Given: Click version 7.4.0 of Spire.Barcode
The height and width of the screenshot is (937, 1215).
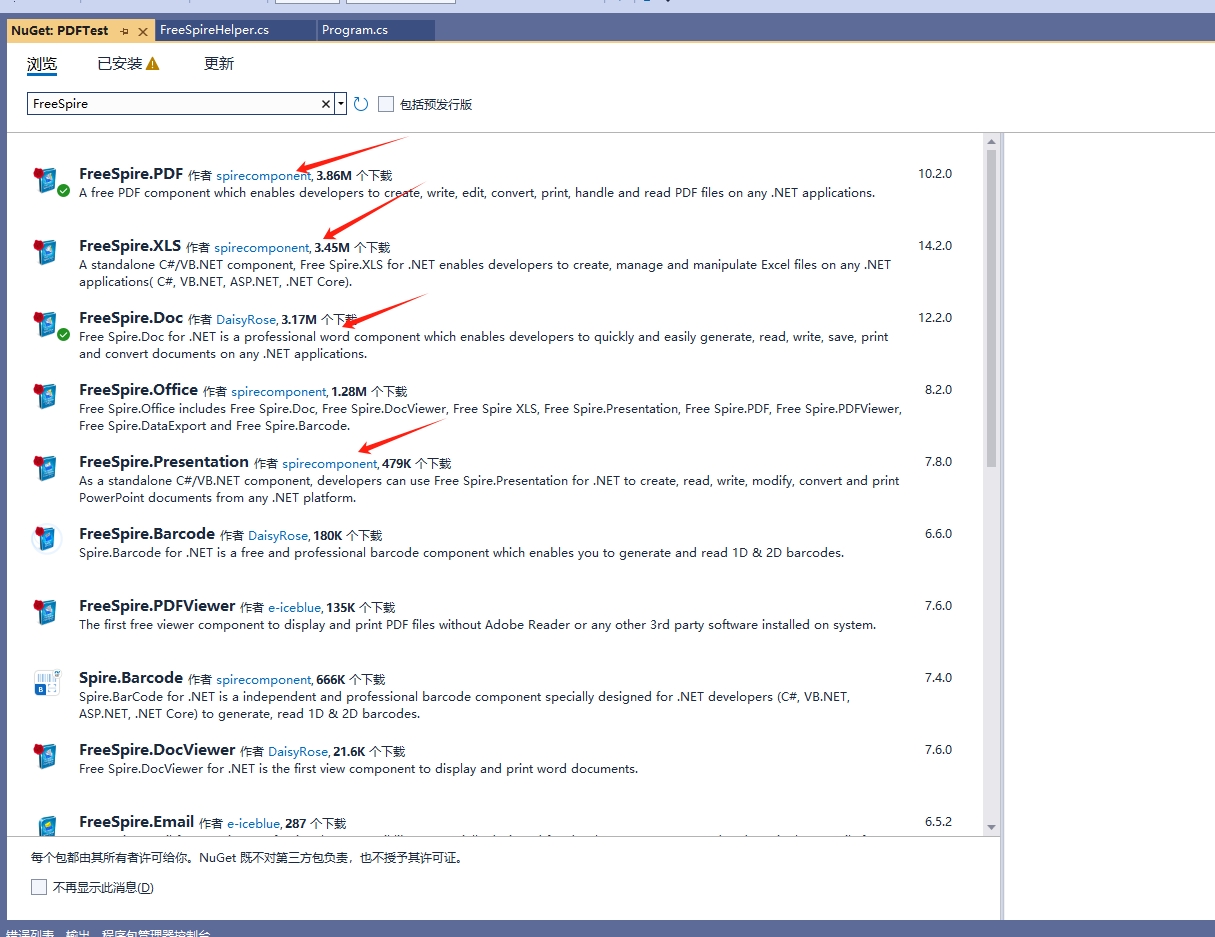Looking at the screenshot, I should pyautogui.click(x=938, y=678).
